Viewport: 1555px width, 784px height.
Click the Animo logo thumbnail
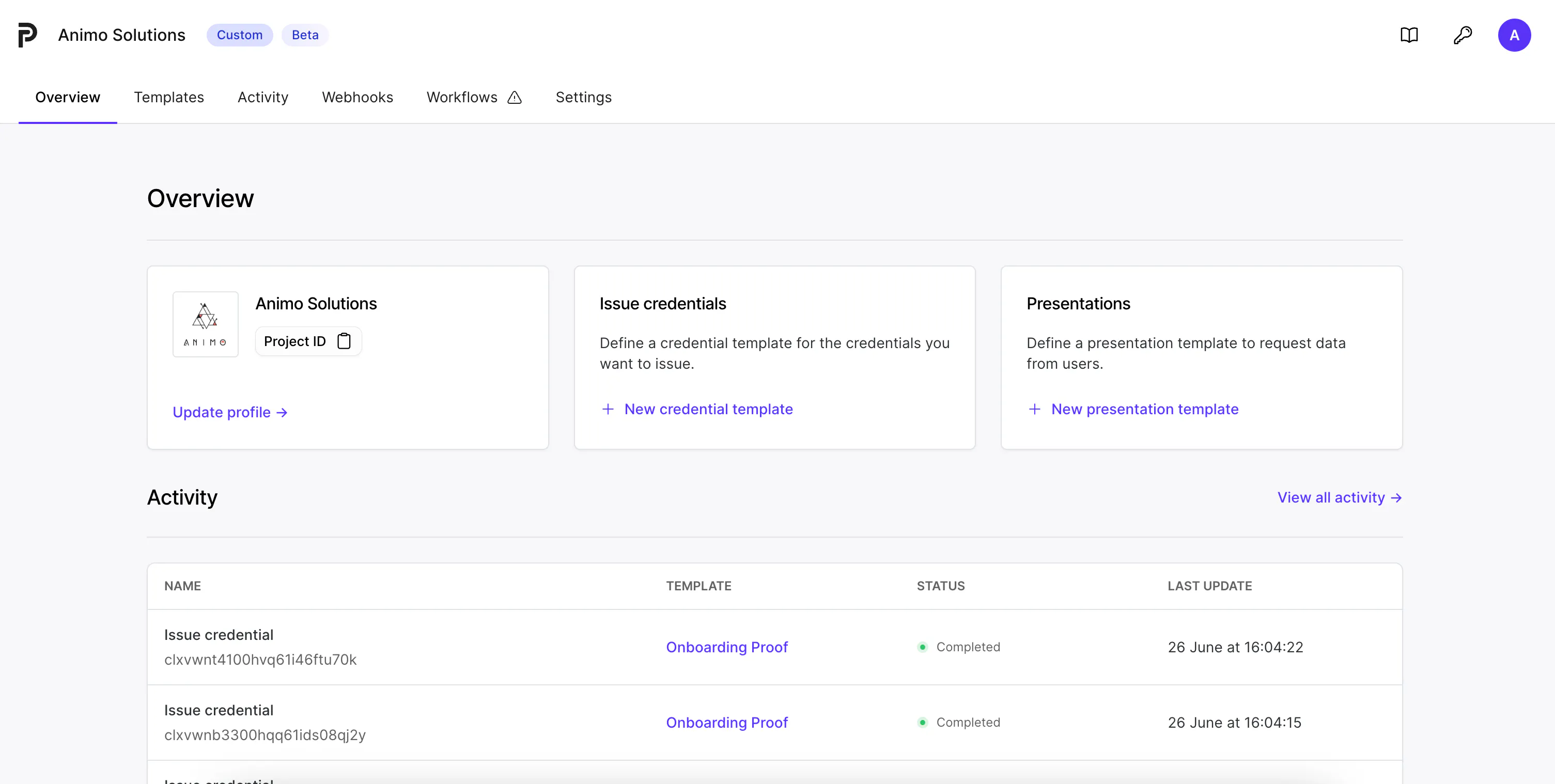pos(205,325)
